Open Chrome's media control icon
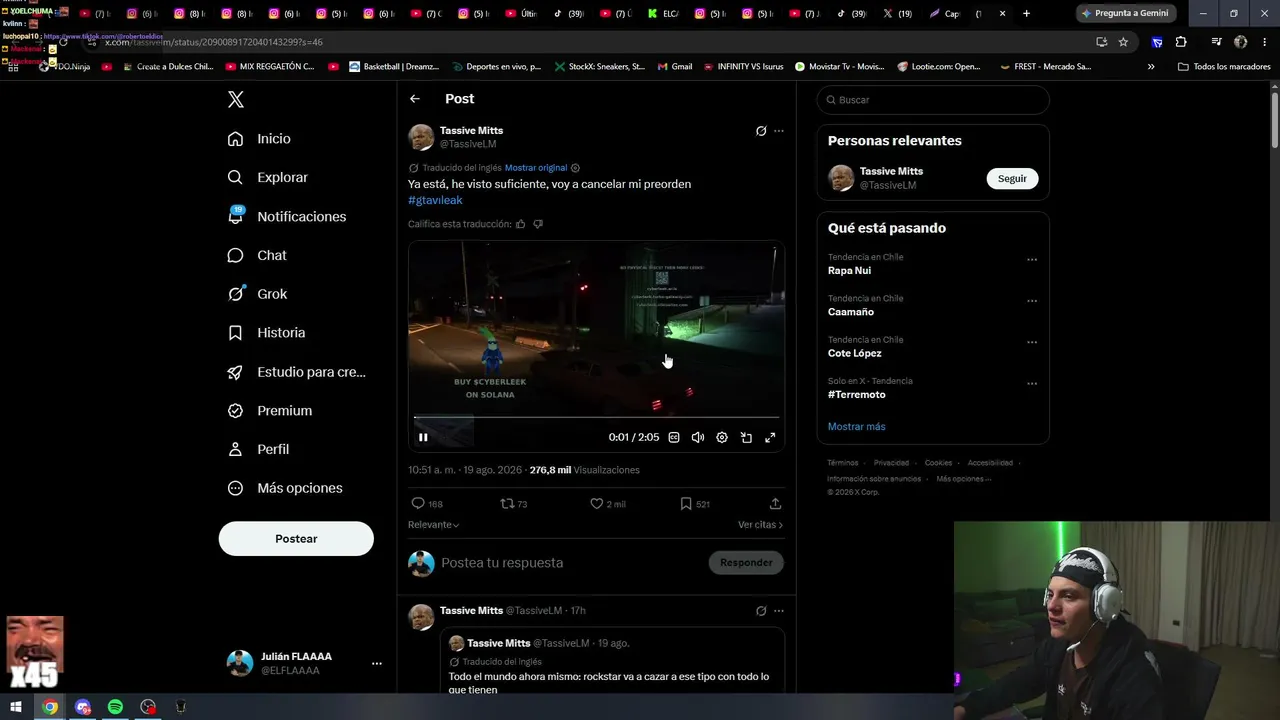The image size is (1280, 720). coord(1216,42)
